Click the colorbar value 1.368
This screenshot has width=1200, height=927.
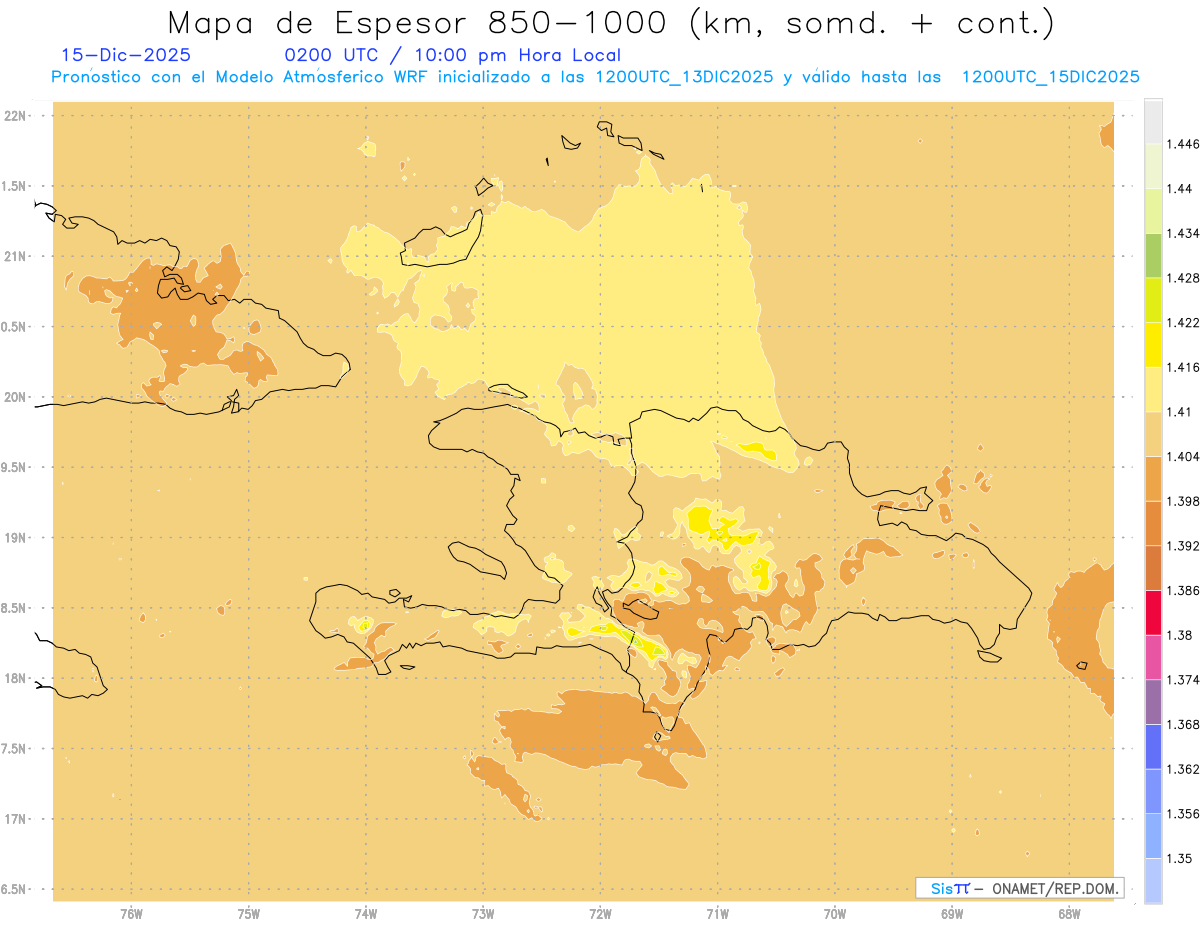(1183, 724)
